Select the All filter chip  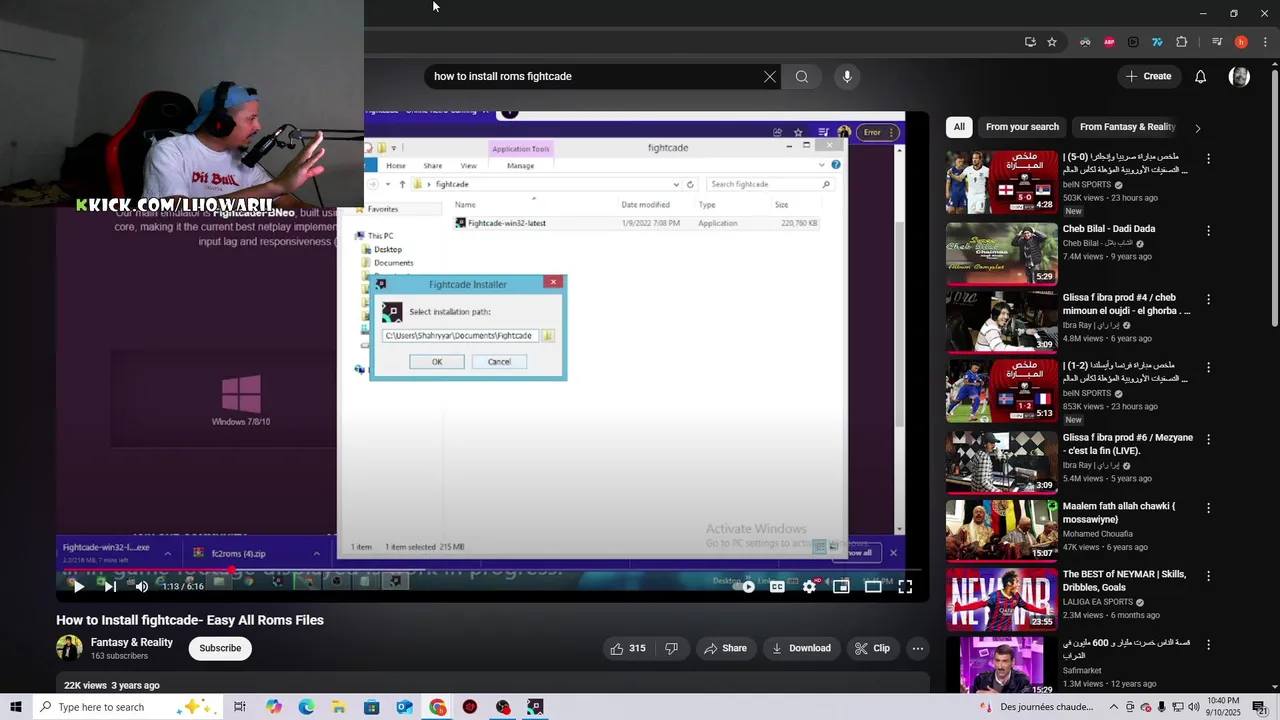(959, 127)
